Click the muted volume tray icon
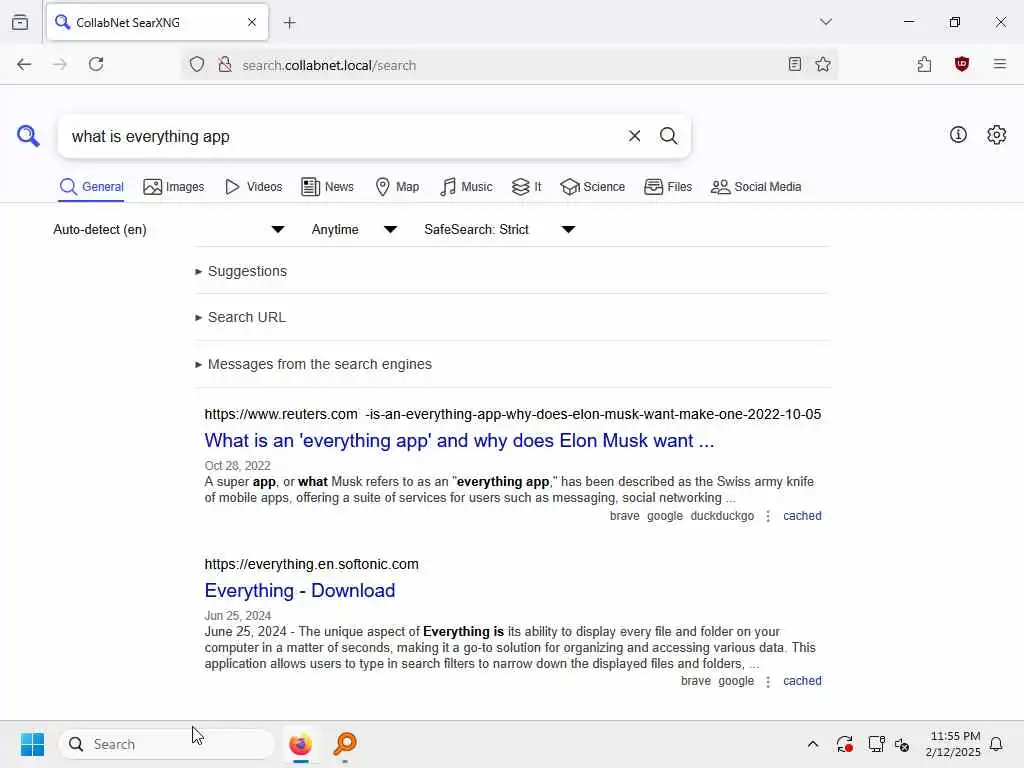Screen dimensions: 1024x768 pyautogui.click(x=902, y=744)
